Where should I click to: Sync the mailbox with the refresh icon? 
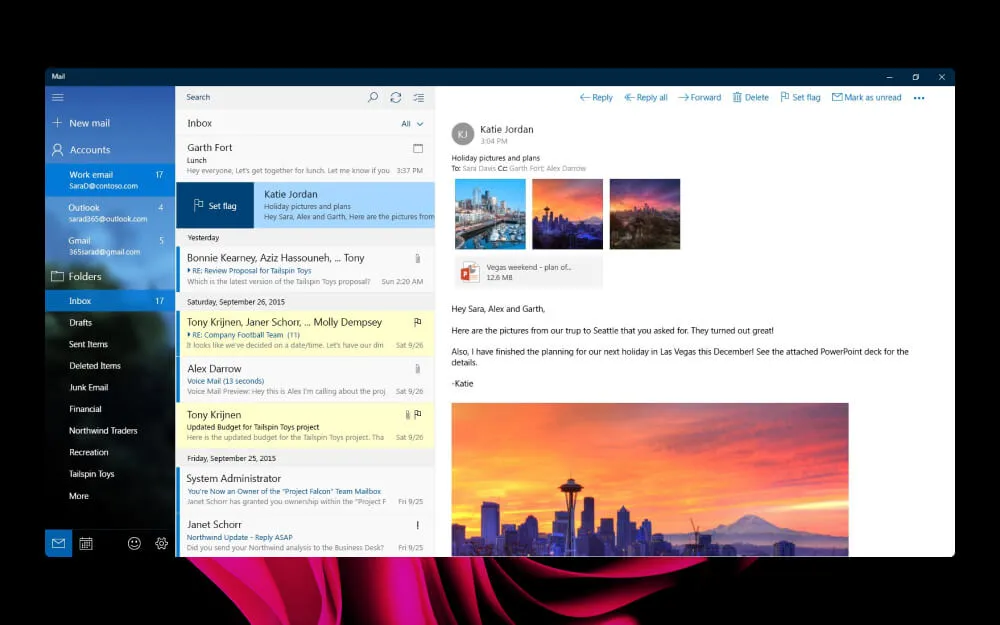(396, 97)
